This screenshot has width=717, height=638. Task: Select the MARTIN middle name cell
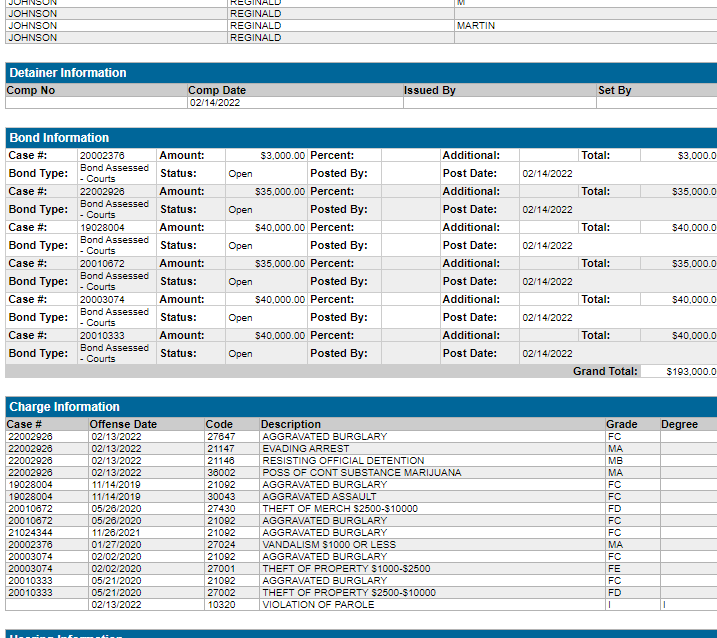(x=476, y=26)
